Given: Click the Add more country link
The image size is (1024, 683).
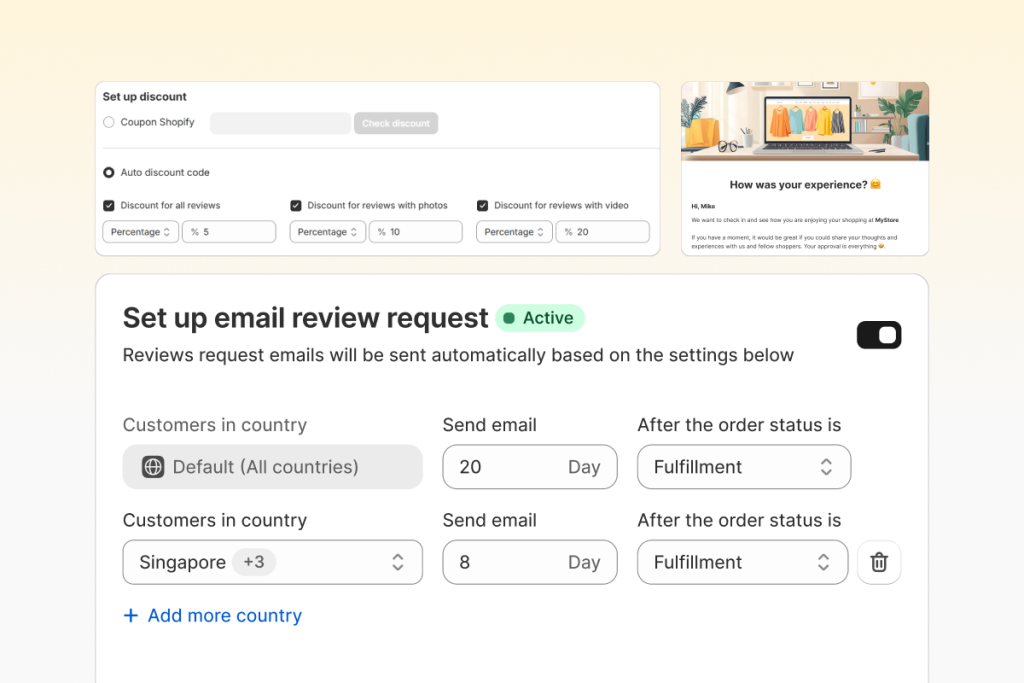Looking at the screenshot, I should [224, 616].
